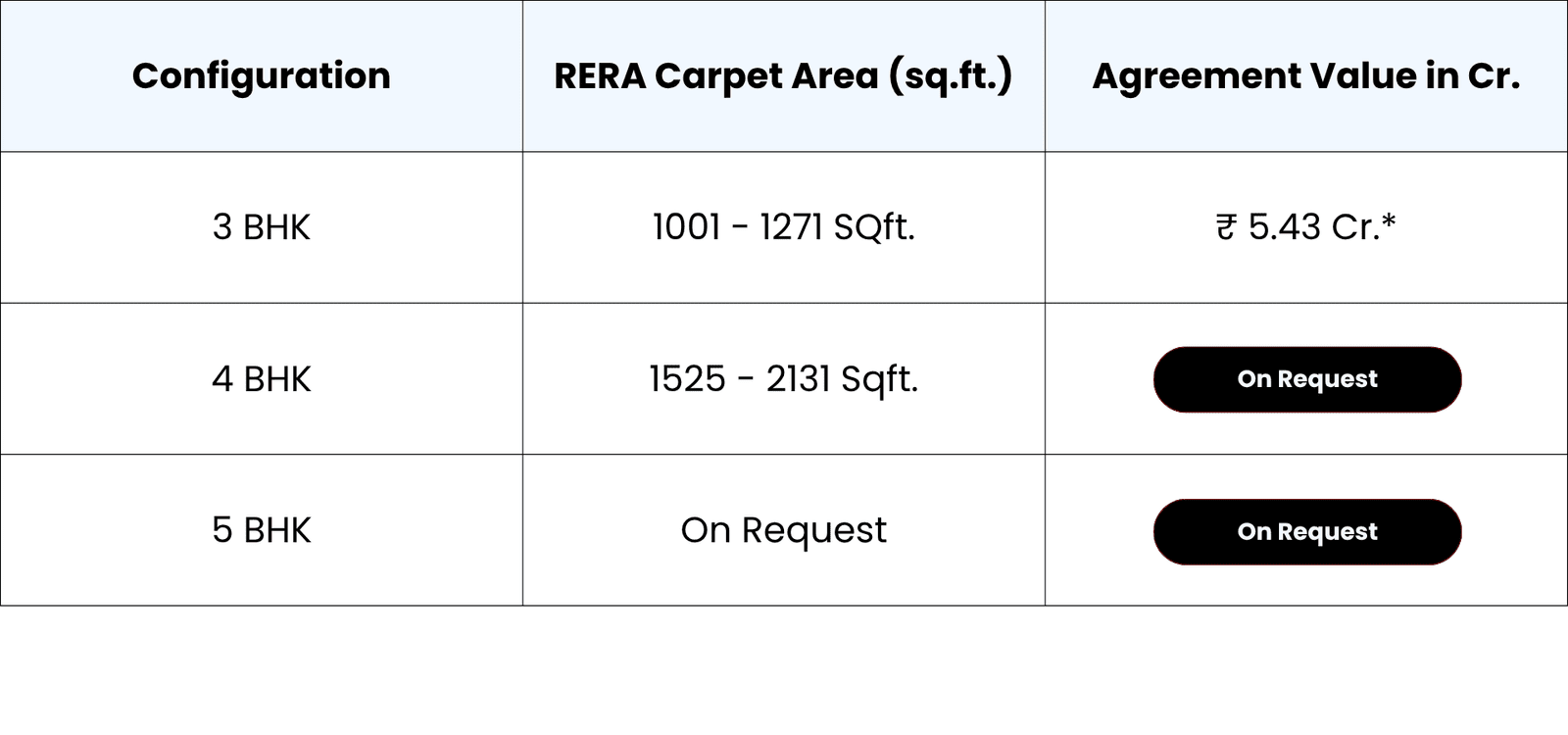The width and height of the screenshot is (1568, 735).
Task: Click the 5.43 Cr. price value
Action: (1313, 227)
